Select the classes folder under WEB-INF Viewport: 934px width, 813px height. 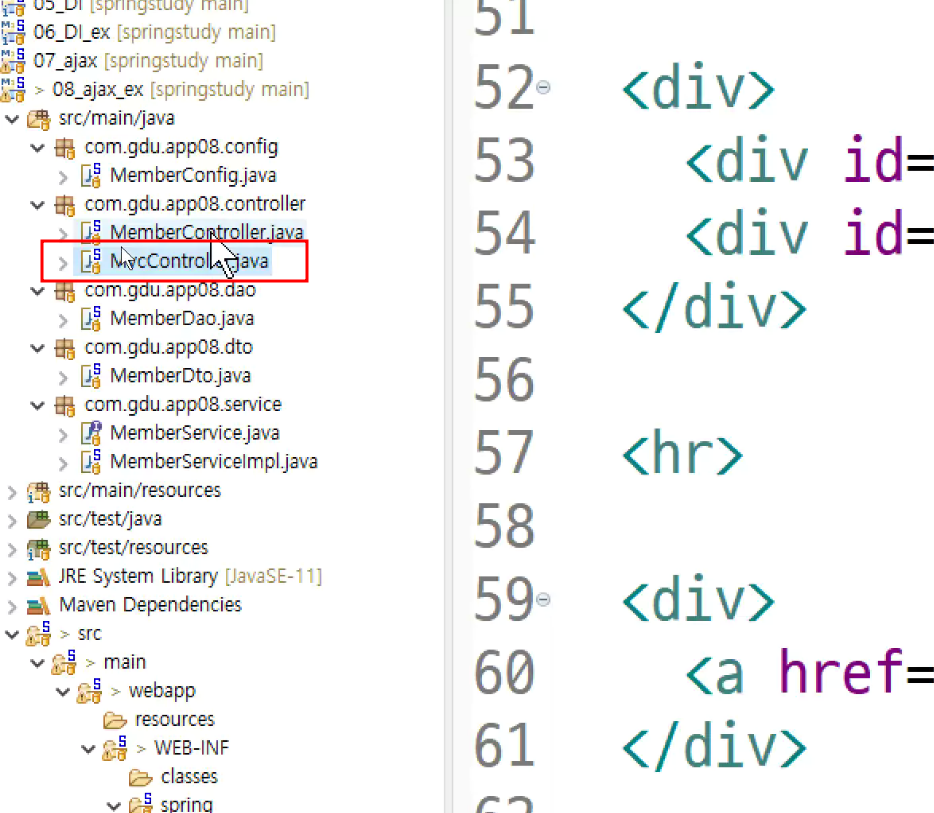click(x=189, y=777)
